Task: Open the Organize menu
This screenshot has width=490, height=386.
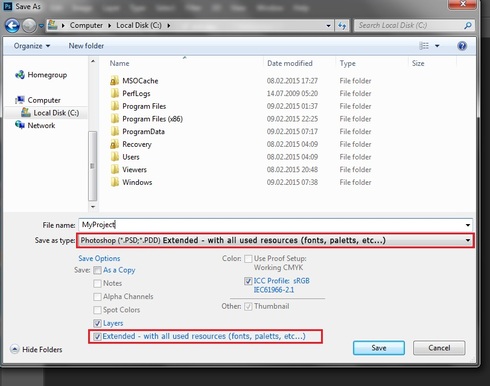Action: pyautogui.click(x=32, y=46)
